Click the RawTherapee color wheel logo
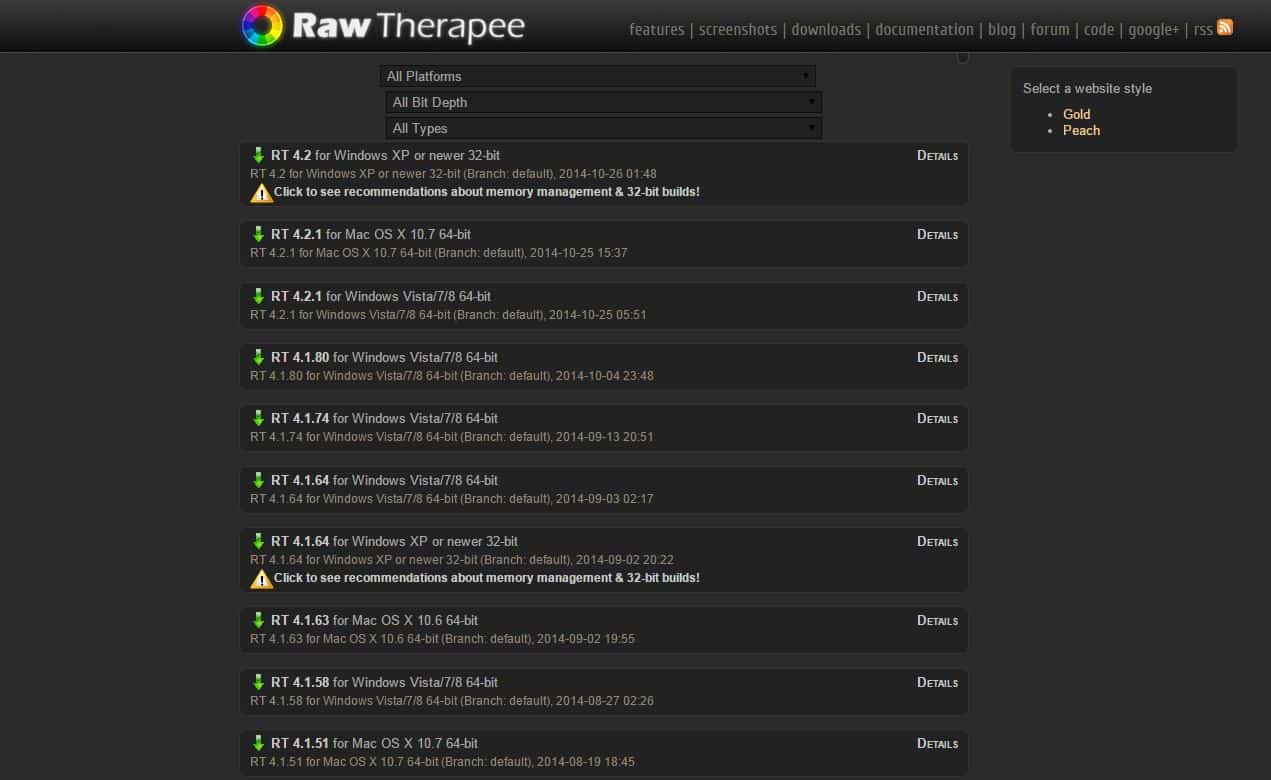Image resolution: width=1271 pixels, height=780 pixels. [263, 26]
